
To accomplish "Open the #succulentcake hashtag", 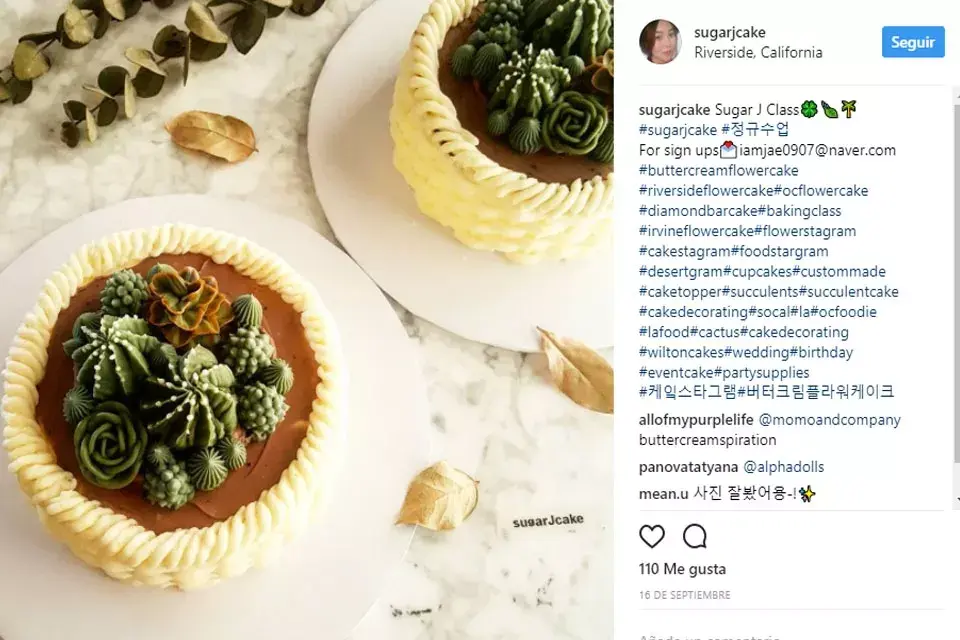I will pyautogui.click(x=849, y=292).
